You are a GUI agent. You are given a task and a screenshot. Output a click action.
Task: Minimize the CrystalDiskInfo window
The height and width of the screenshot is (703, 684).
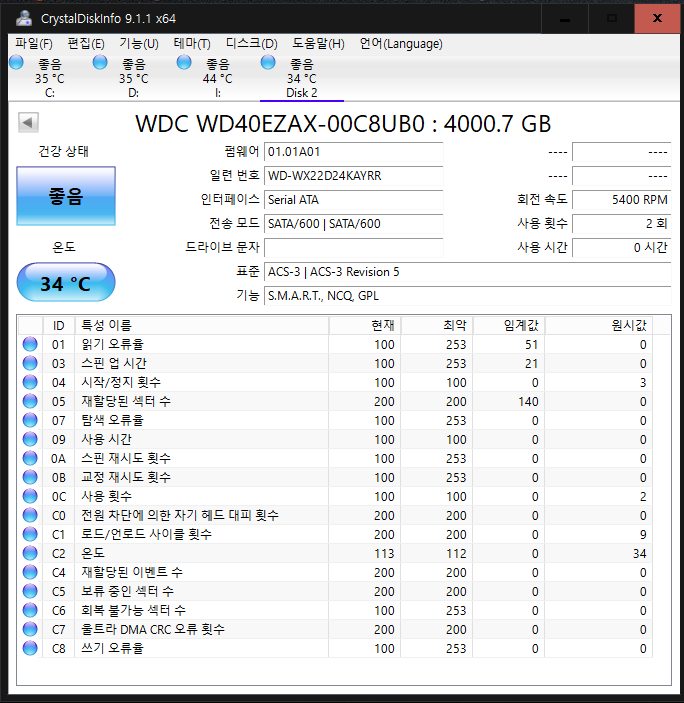pyautogui.click(x=565, y=19)
